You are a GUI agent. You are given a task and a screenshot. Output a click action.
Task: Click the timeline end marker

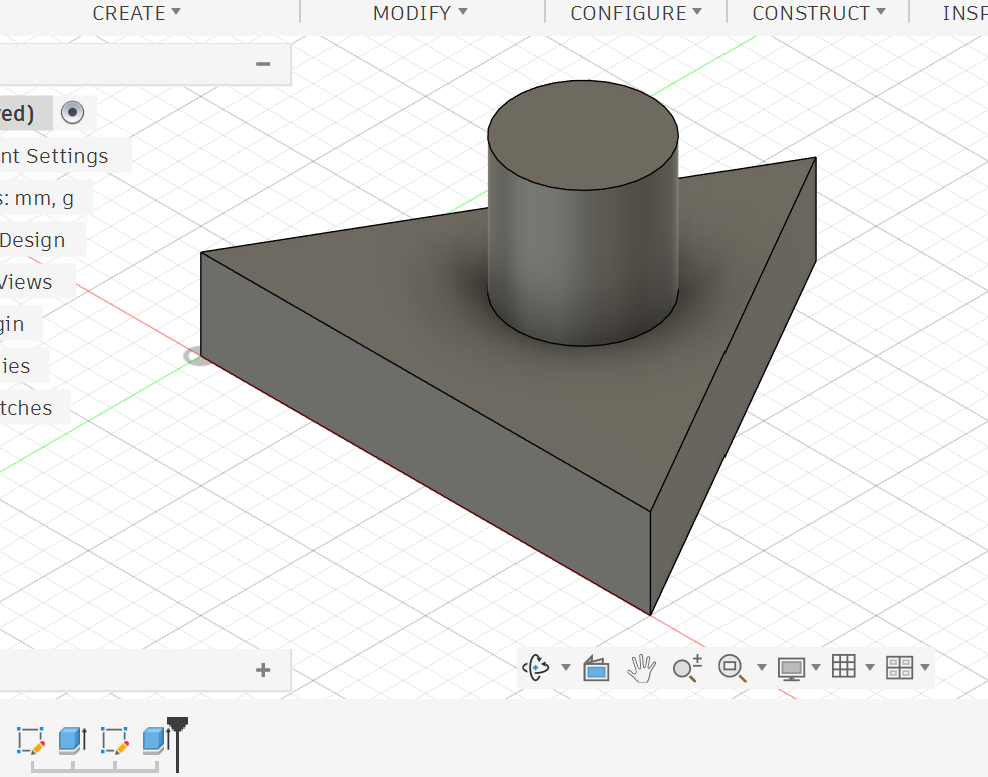178,744
